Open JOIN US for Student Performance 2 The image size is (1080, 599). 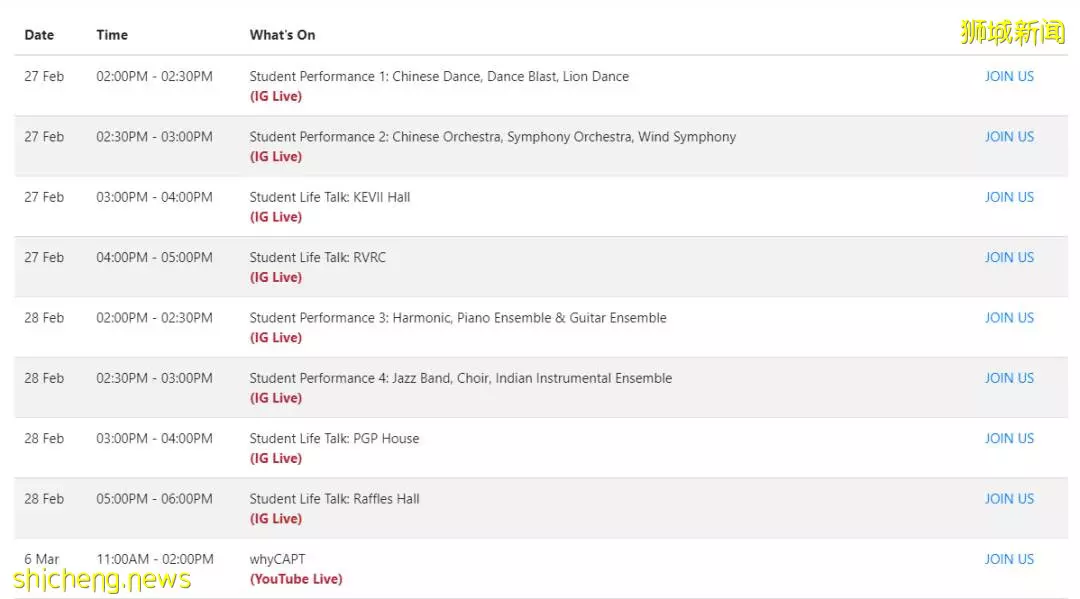pos(1009,137)
